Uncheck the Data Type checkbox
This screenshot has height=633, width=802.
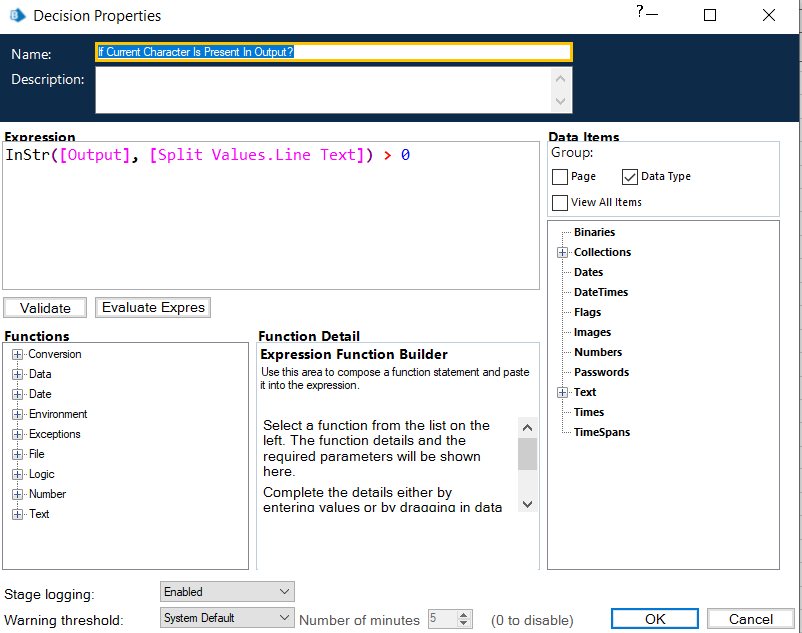(x=630, y=176)
